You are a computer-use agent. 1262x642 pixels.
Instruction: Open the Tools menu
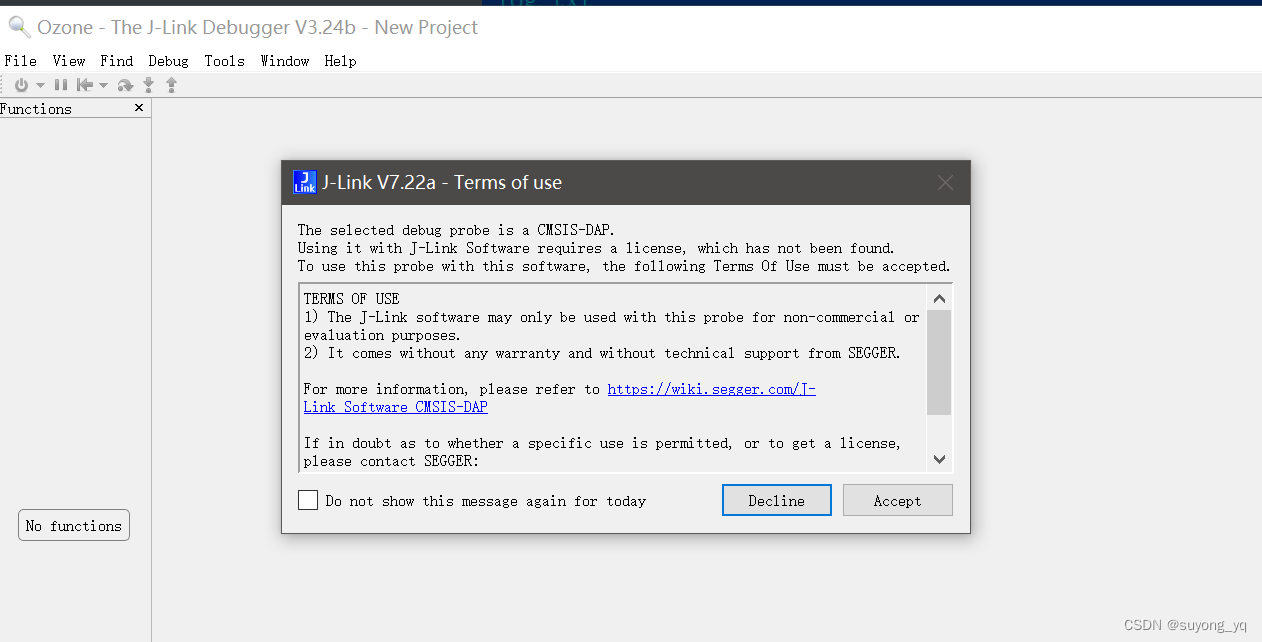(225, 61)
